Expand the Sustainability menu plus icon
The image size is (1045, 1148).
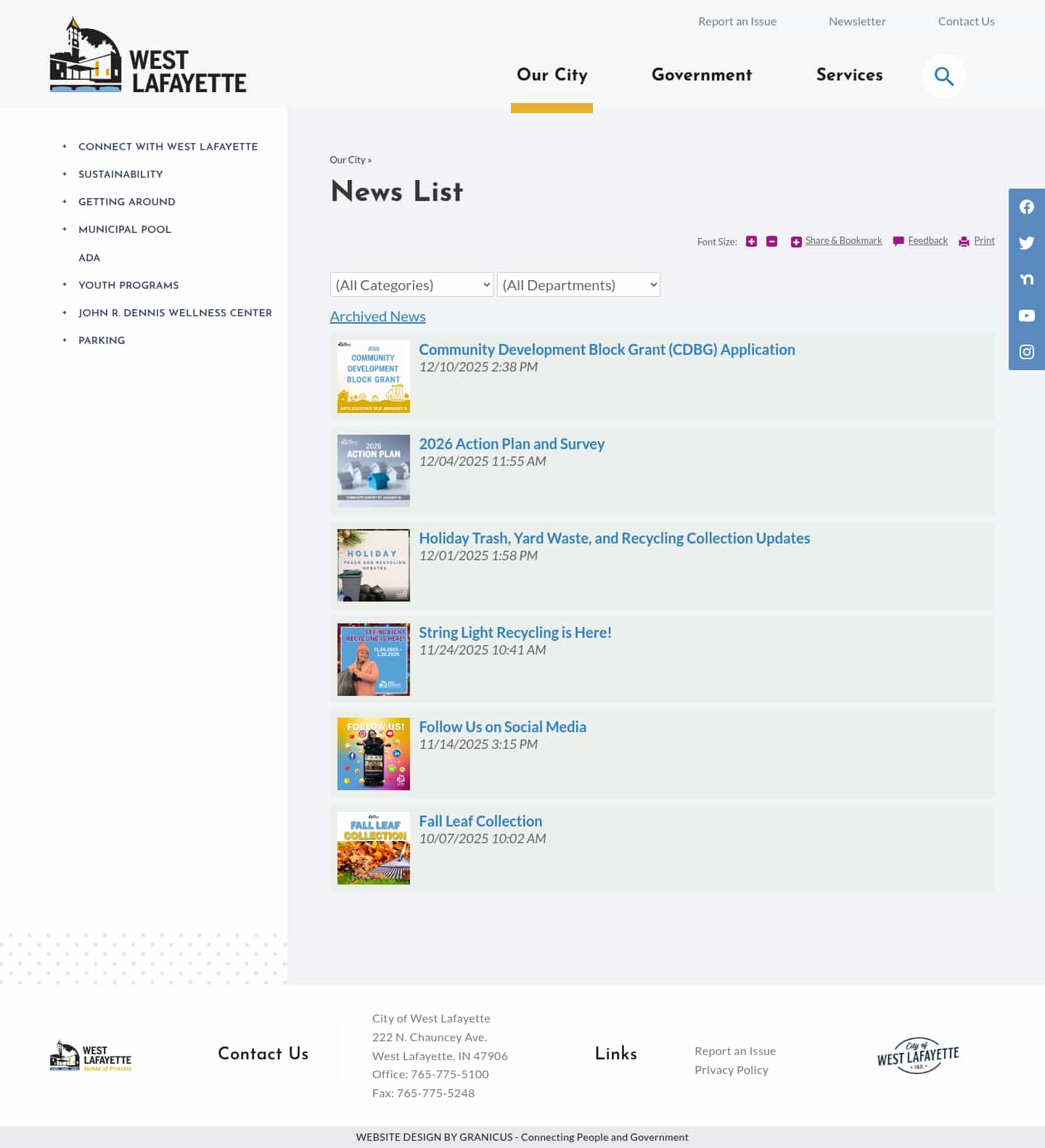(65, 174)
